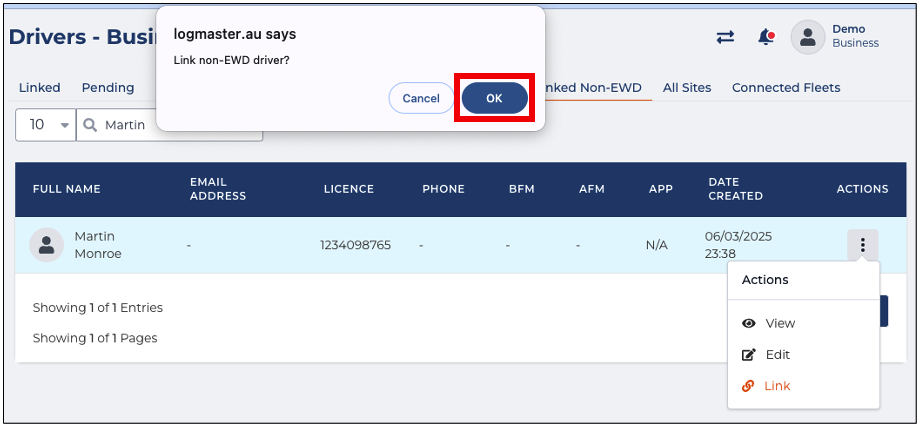Click the PHONE column header
The height and width of the screenshot is (427, 919).
pos(444,189)
